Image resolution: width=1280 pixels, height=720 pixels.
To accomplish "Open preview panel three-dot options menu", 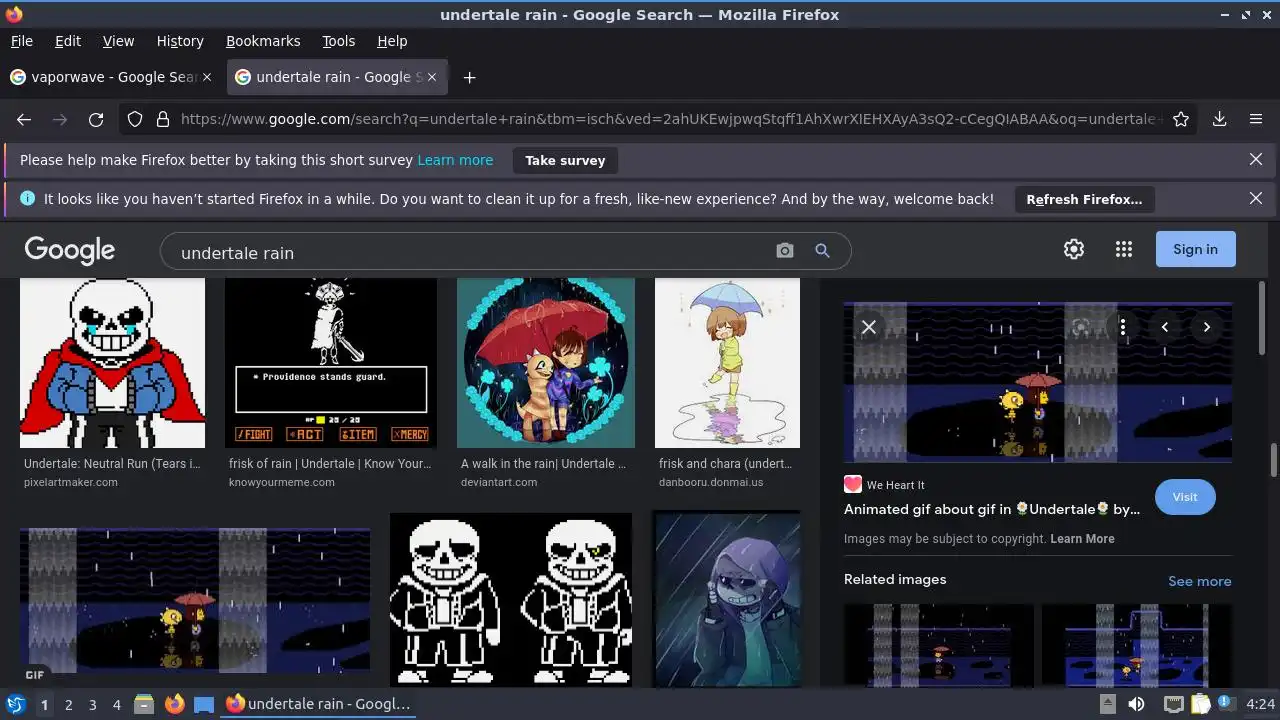I will click(1123, 327).
